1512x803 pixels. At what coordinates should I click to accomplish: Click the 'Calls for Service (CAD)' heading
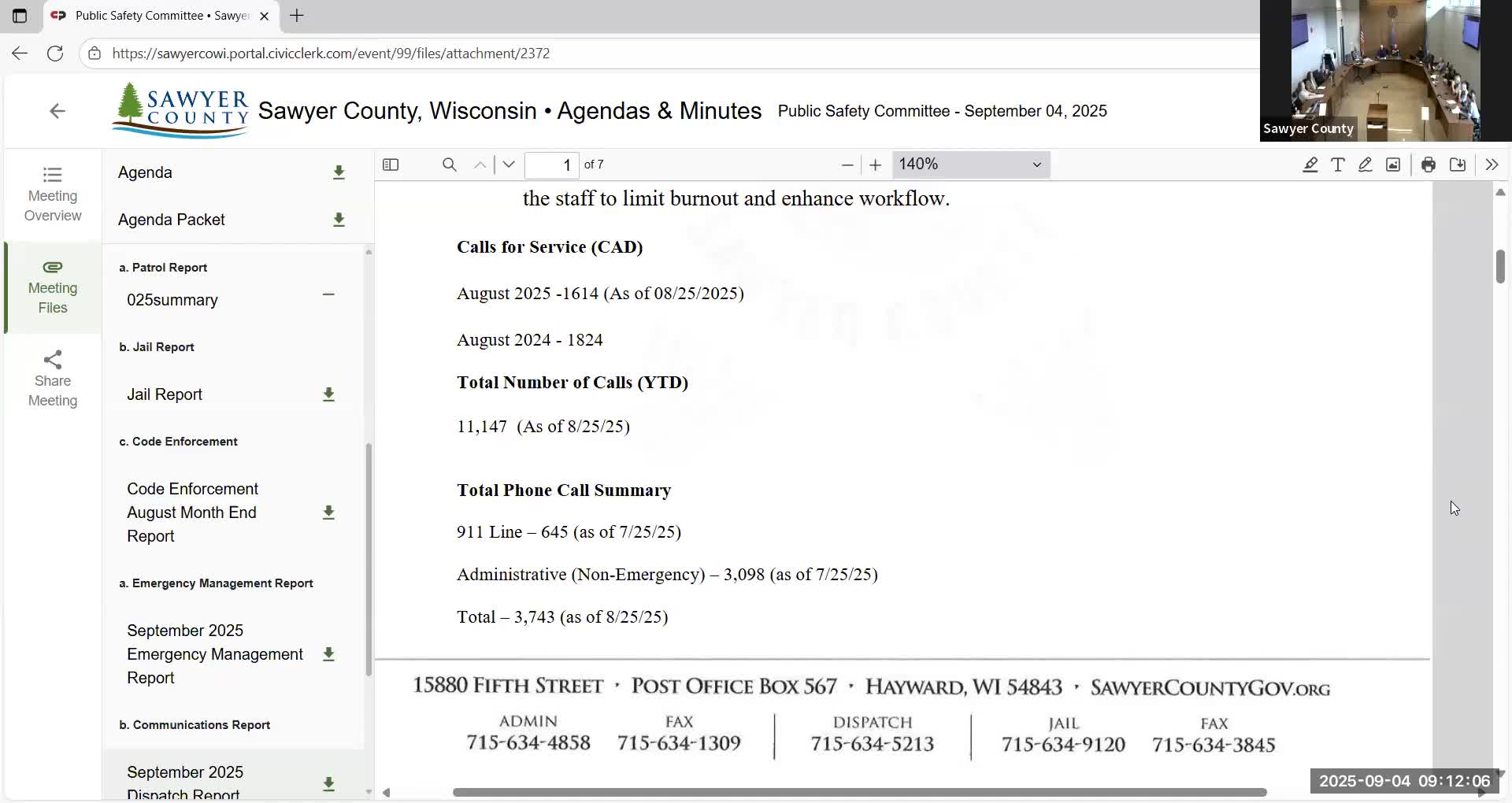tap(550, 247)
